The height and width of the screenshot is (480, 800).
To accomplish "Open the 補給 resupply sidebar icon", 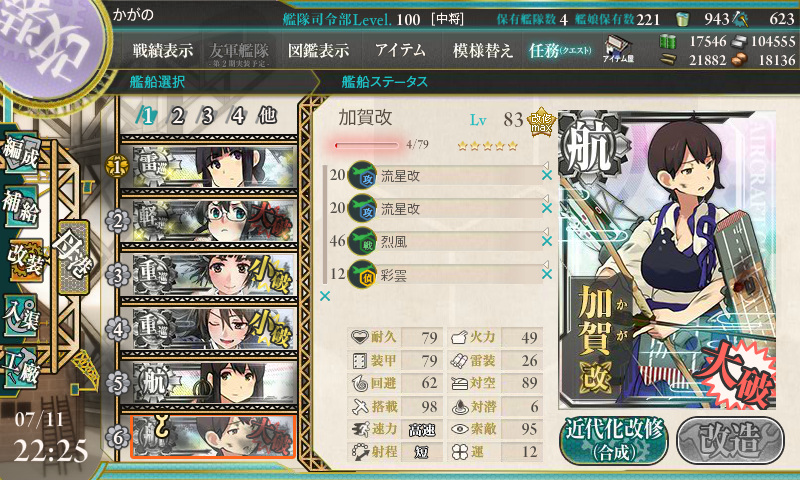I will [x=20, y=205].
